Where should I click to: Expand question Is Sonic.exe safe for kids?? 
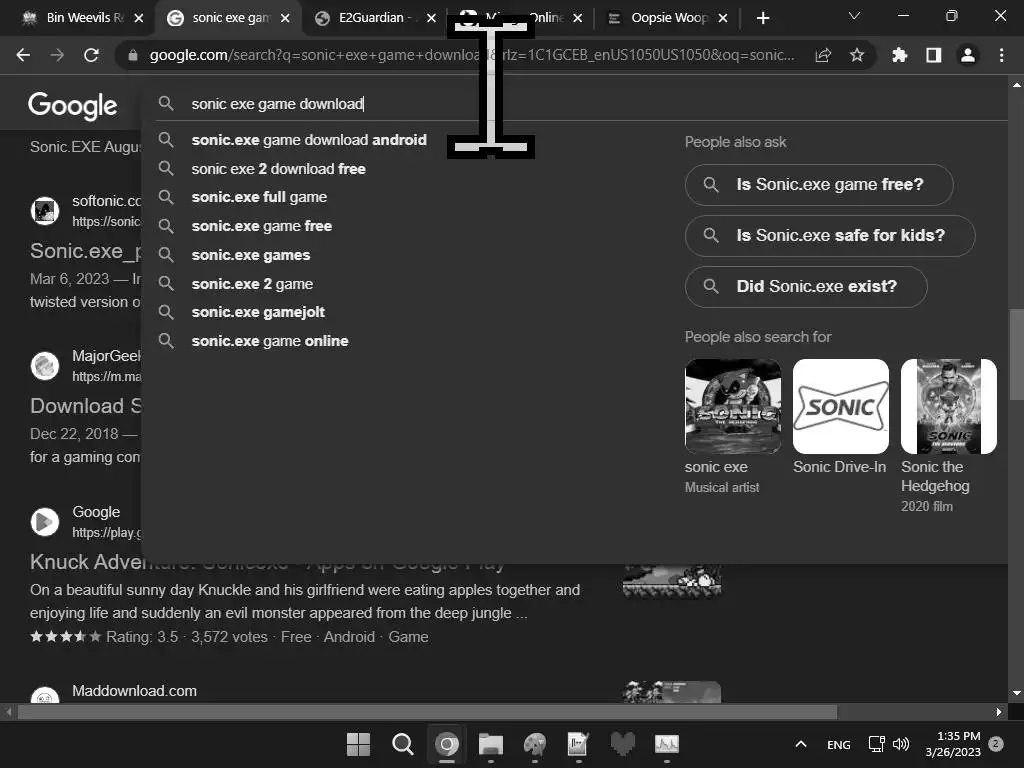(x=830, y=236)
